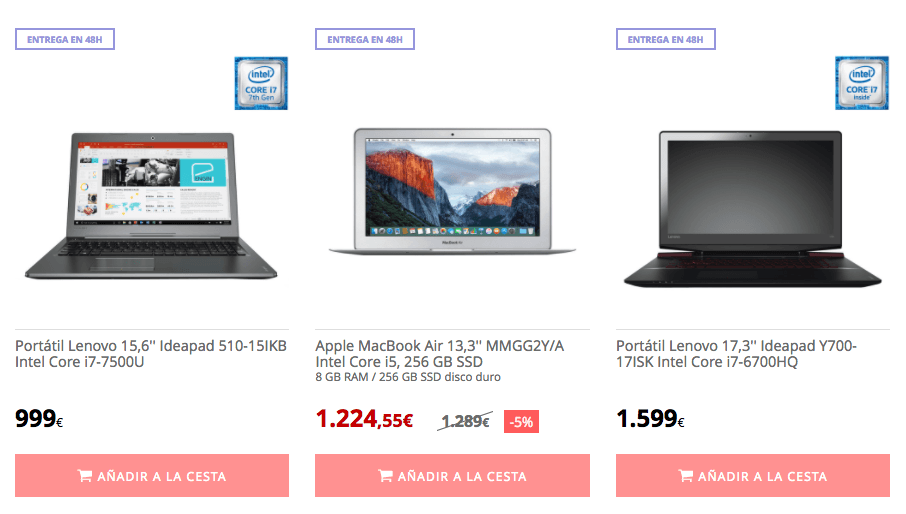Click the Intel Core i7 Inside badge
The height and width of the screenshot is (514, 906).
click(862, 83)
